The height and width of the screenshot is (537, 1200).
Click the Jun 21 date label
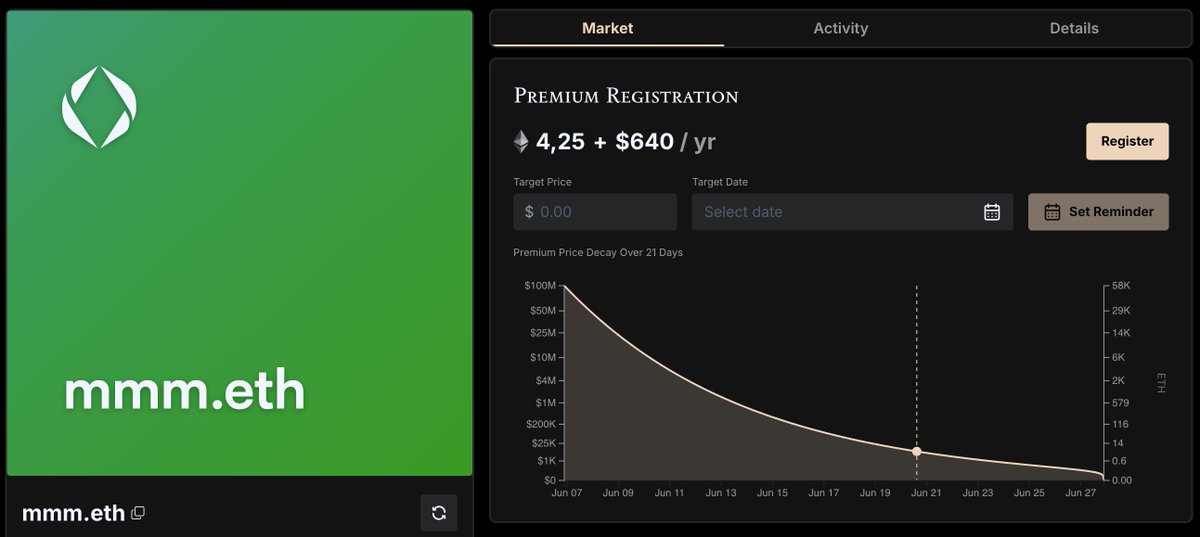click(926, 493)
